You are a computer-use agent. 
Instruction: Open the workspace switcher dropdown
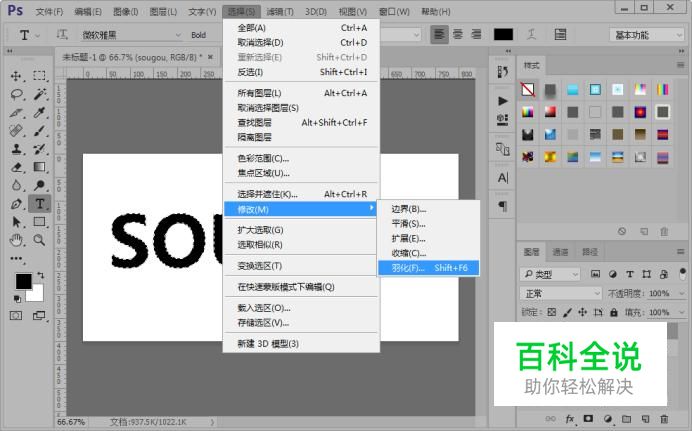point(647,35)
